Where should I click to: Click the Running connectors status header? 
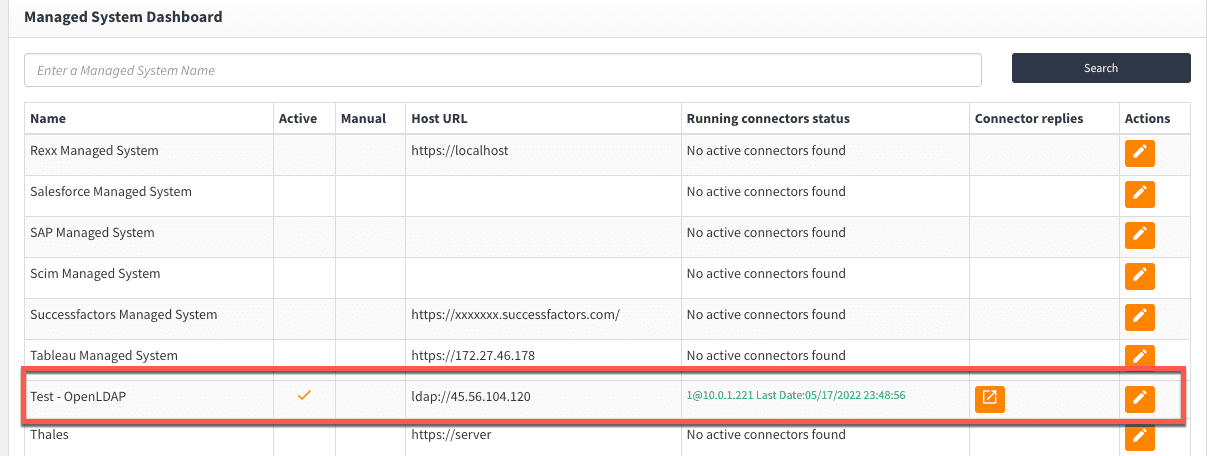[x=767, y=118]
